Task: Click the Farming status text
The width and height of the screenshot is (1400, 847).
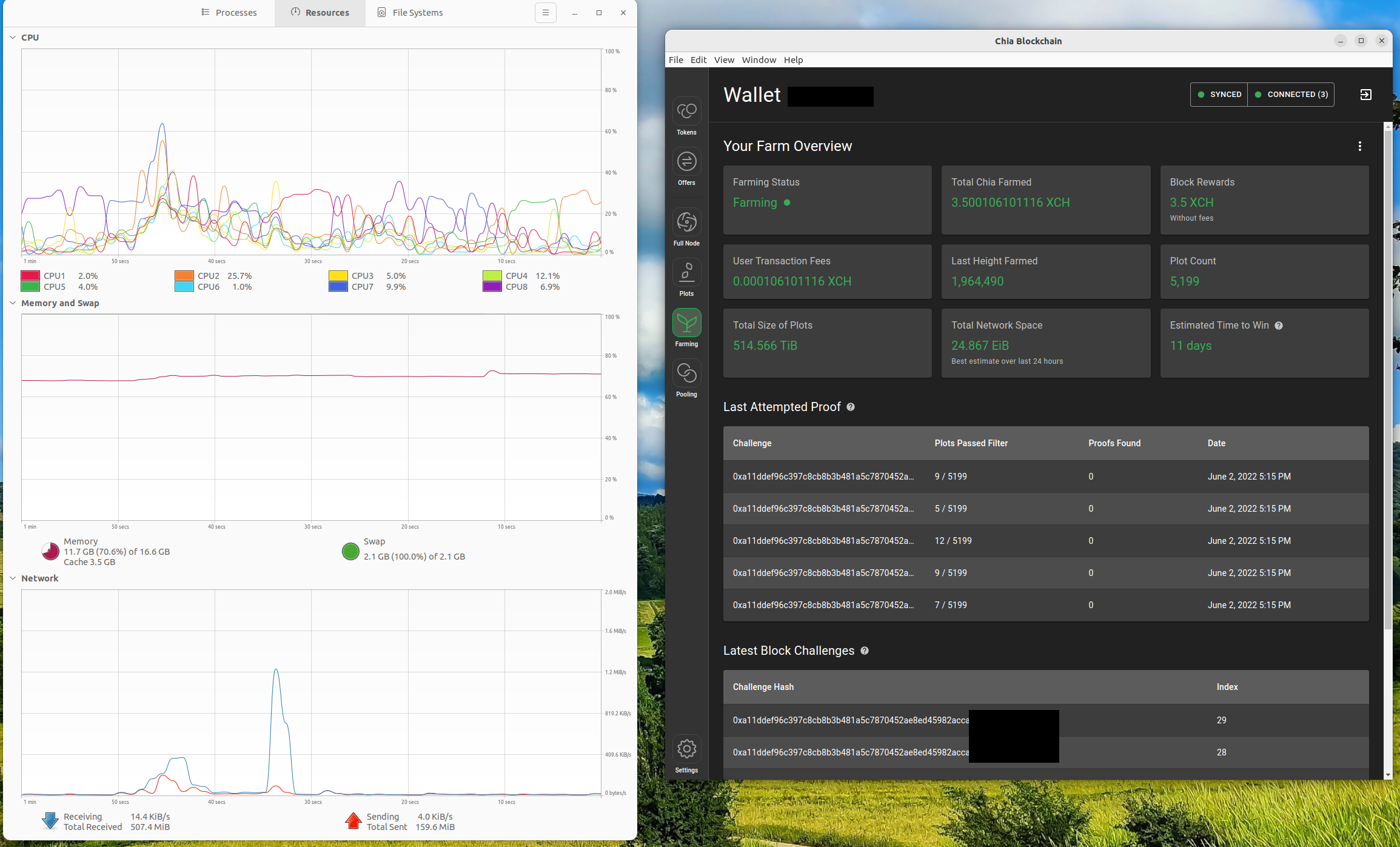Action: pos(754,203)
